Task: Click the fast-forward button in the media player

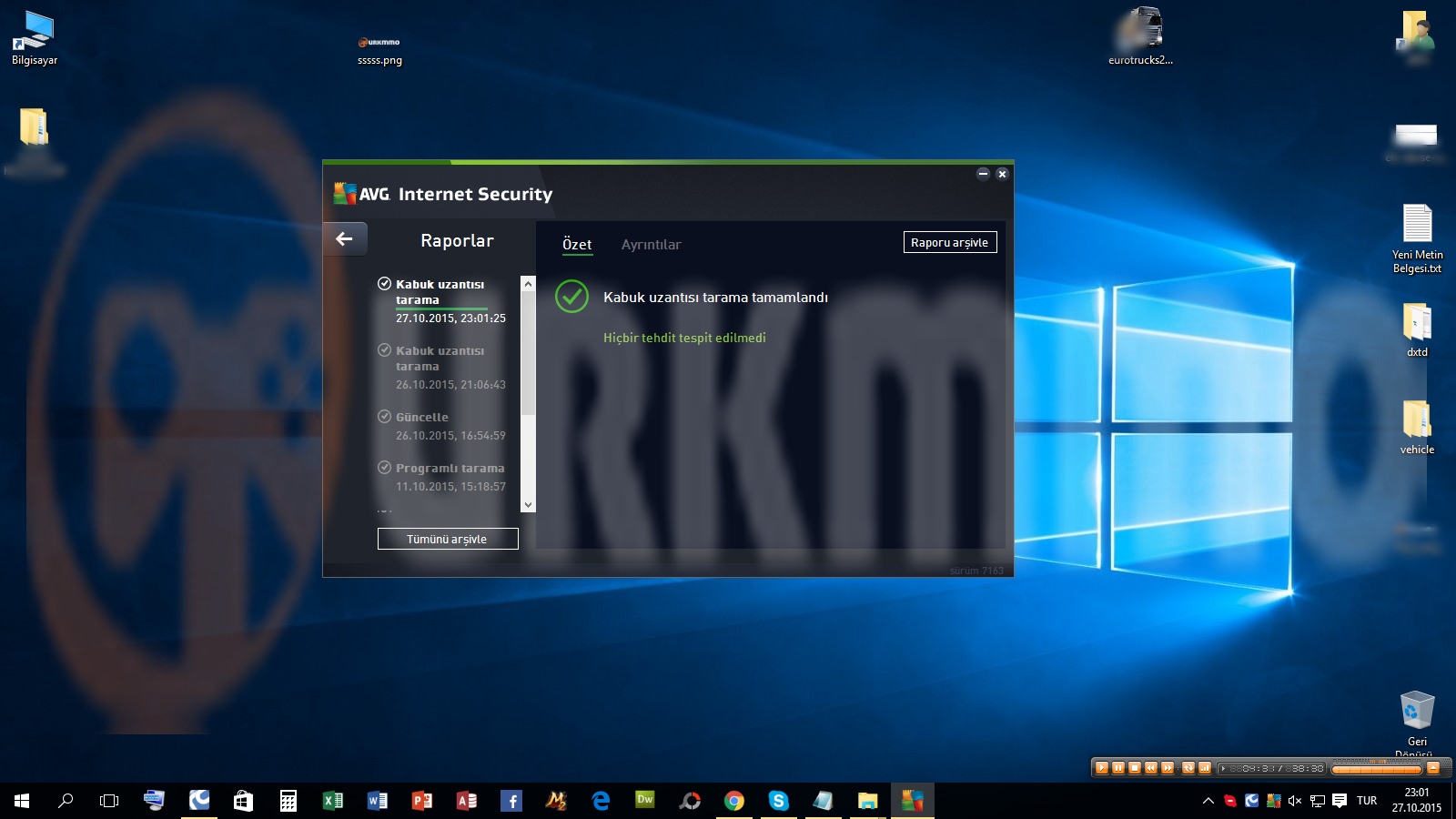Action: [x=1168, y=768]
